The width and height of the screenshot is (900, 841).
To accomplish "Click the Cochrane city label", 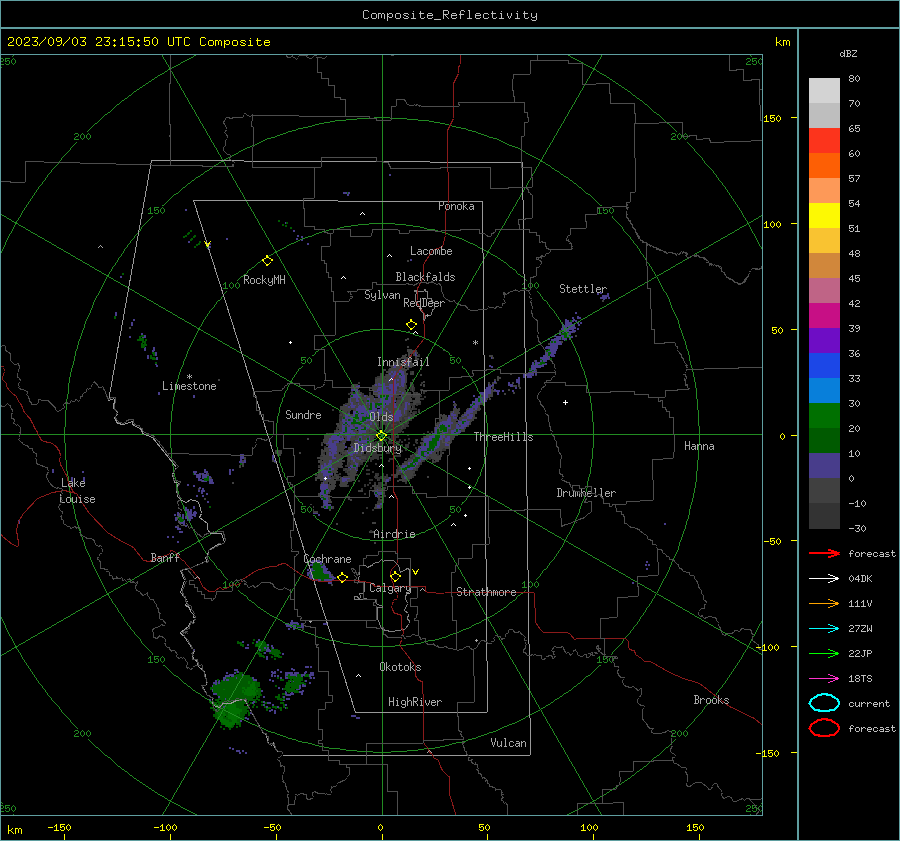I will [x=327, y=559].
